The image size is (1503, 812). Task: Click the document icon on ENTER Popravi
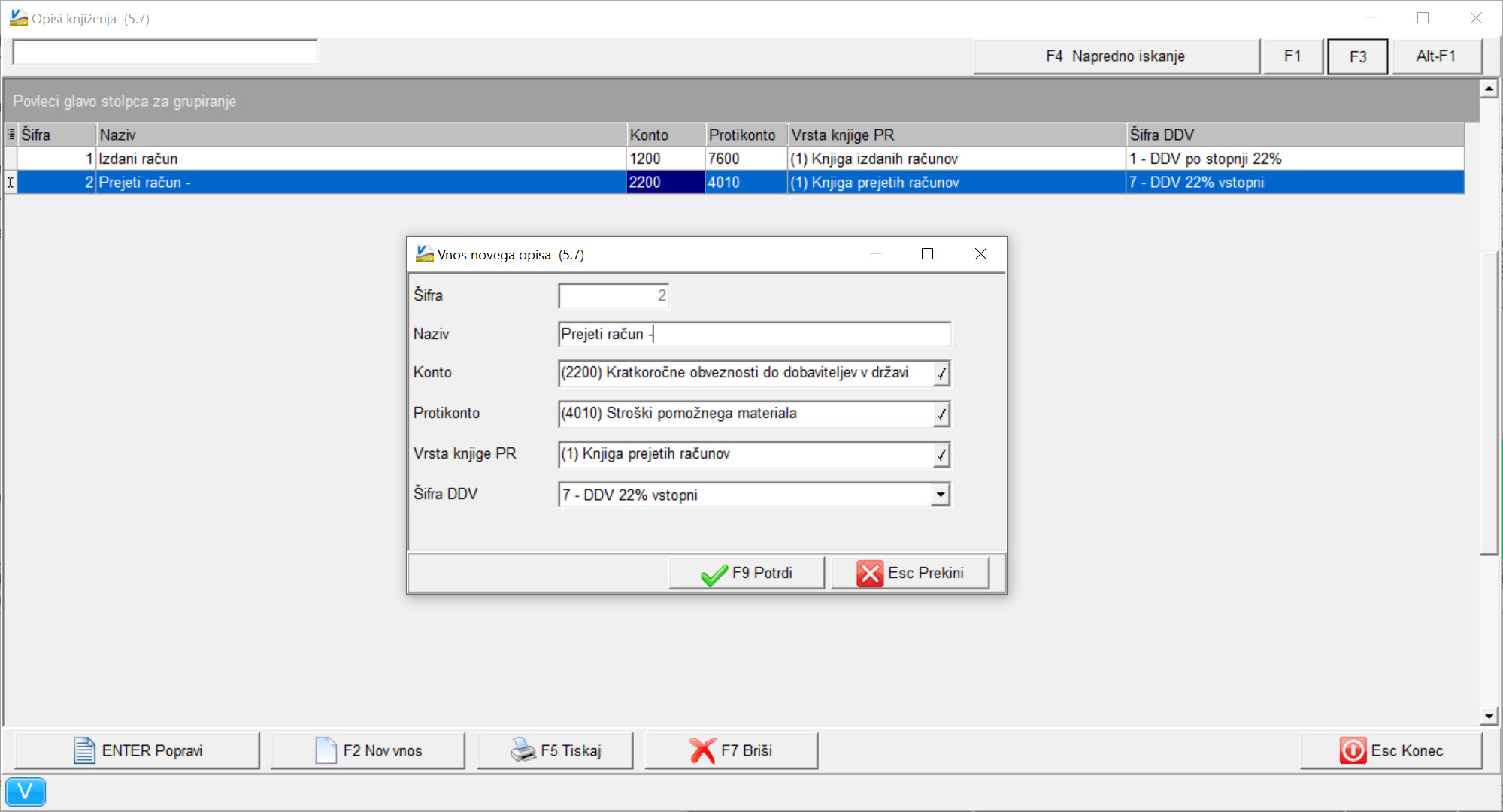[x=84, y=750]
